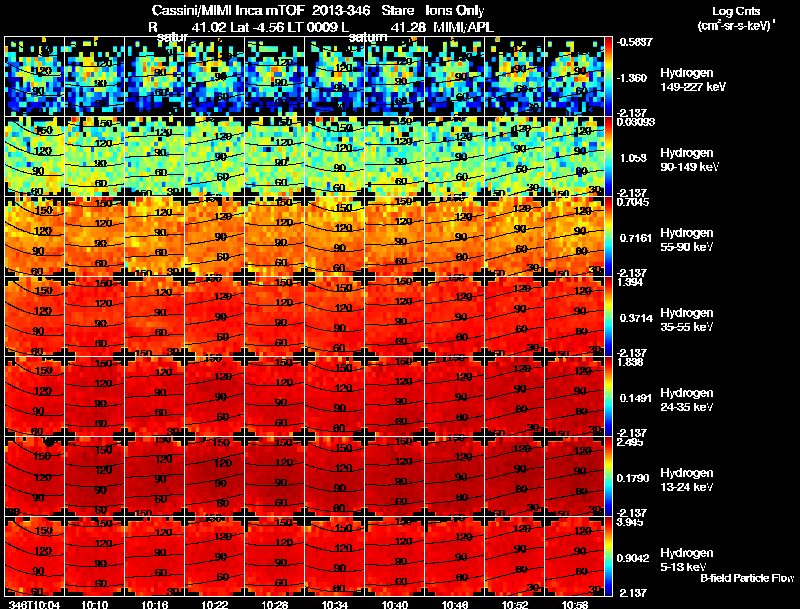The width and height of the screenshot is (800, 609).
Task: Select the 55-90 keV image panel at 10:16
Action: click(x=155, y=237)
